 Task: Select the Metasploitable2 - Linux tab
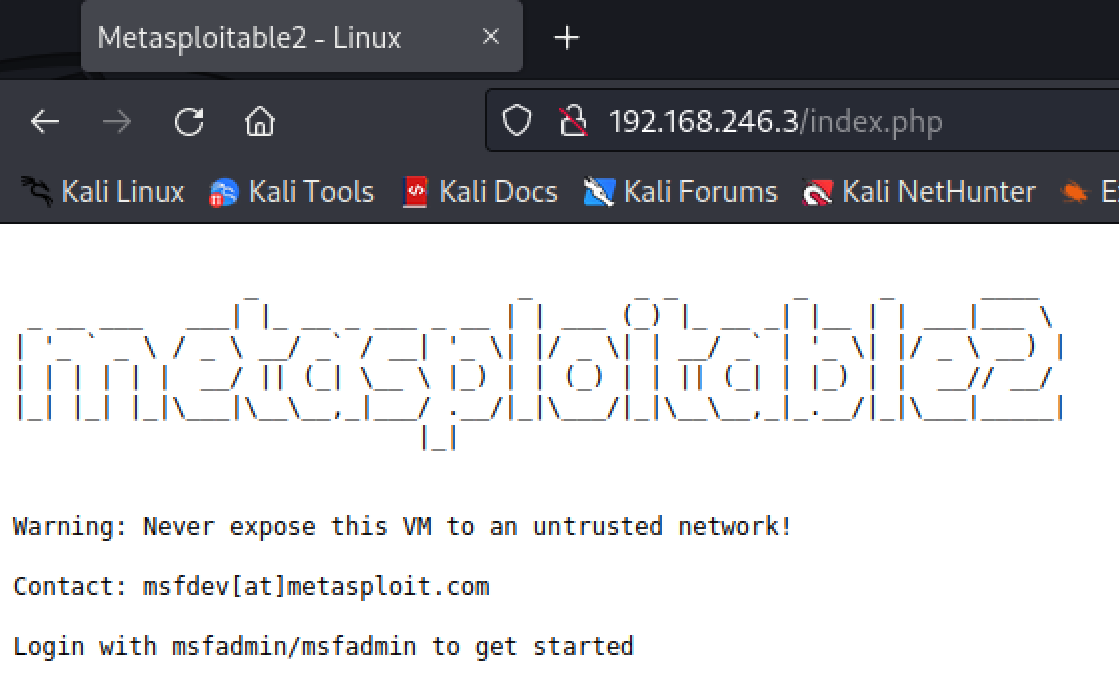point(250,38)
